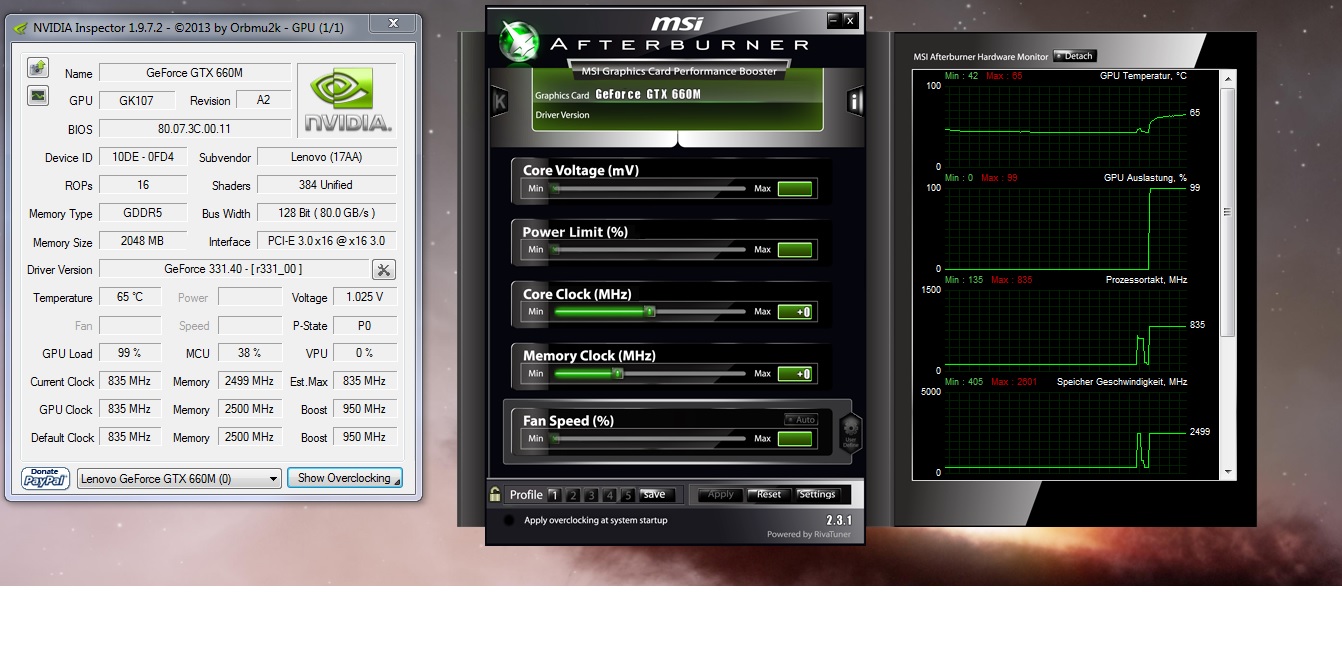This screenshot has width=1342, height=648.
Task: Adjust the Memory Clock slider handle
Action: pyautogui.click(x=618, y=374)
